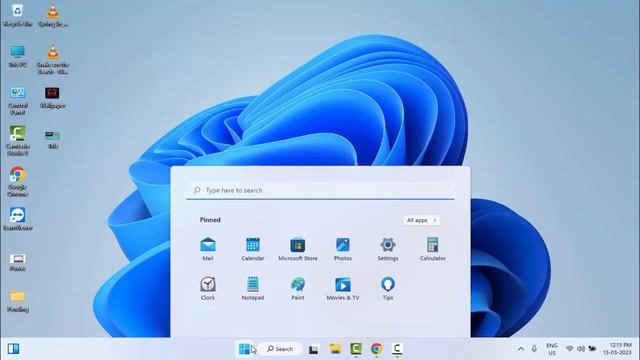The height and width of the screenshot is (360, 640).
Task: Open the Tips app
Action: point(388,289)
